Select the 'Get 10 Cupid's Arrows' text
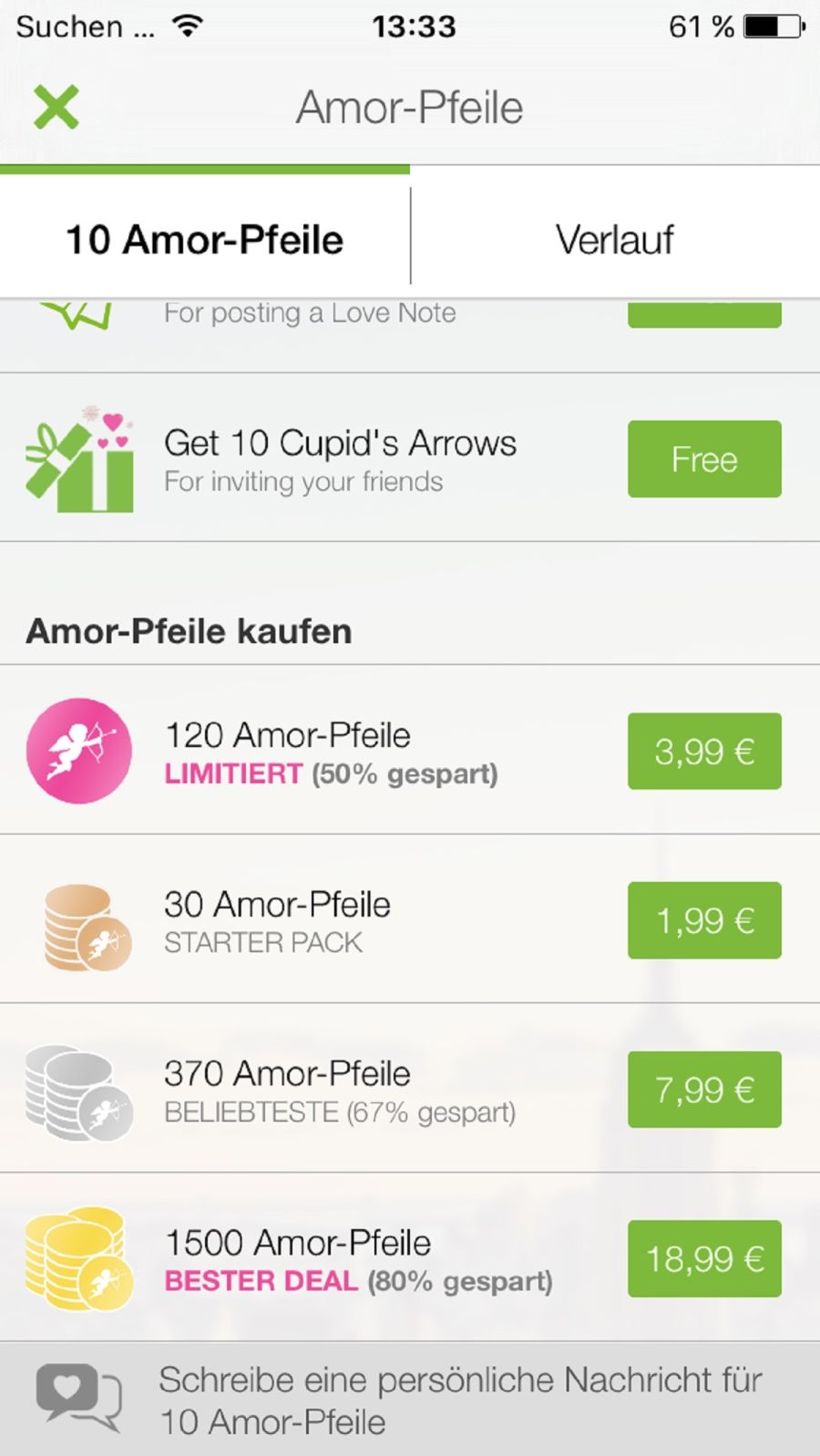 click(x=340, y=443)
